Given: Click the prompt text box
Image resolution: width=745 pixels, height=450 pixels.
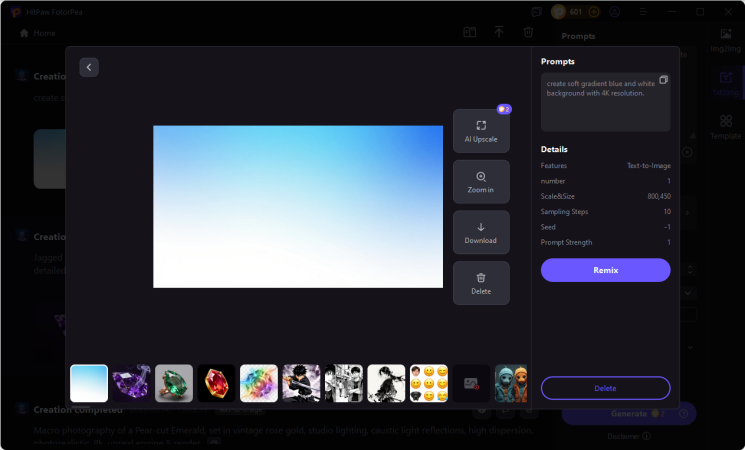Looking at the screenshot, I should tap(600, 108).
